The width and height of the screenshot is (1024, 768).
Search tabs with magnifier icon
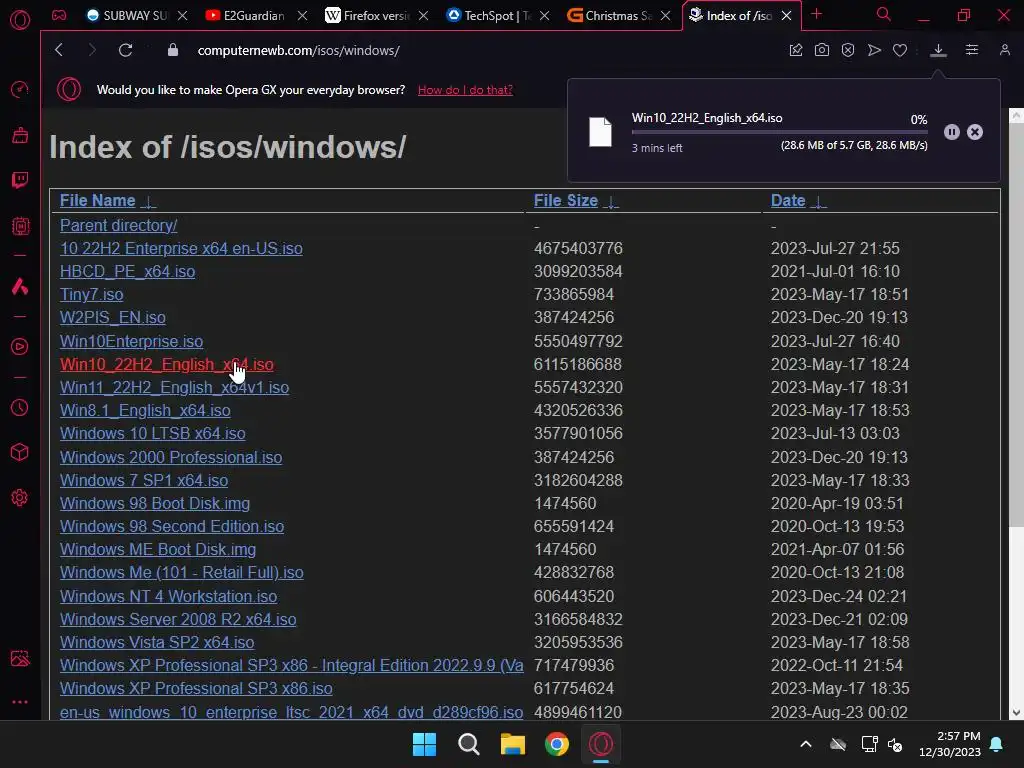pyautogui.click(x=884, y=14)
